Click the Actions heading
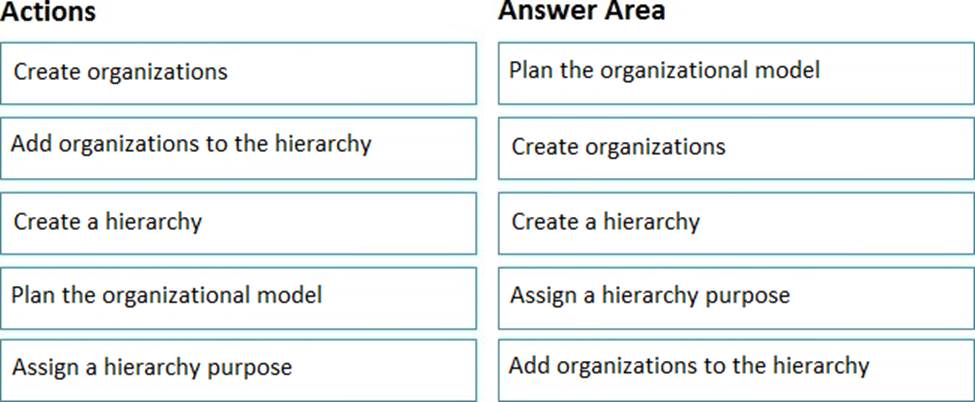 49,12
